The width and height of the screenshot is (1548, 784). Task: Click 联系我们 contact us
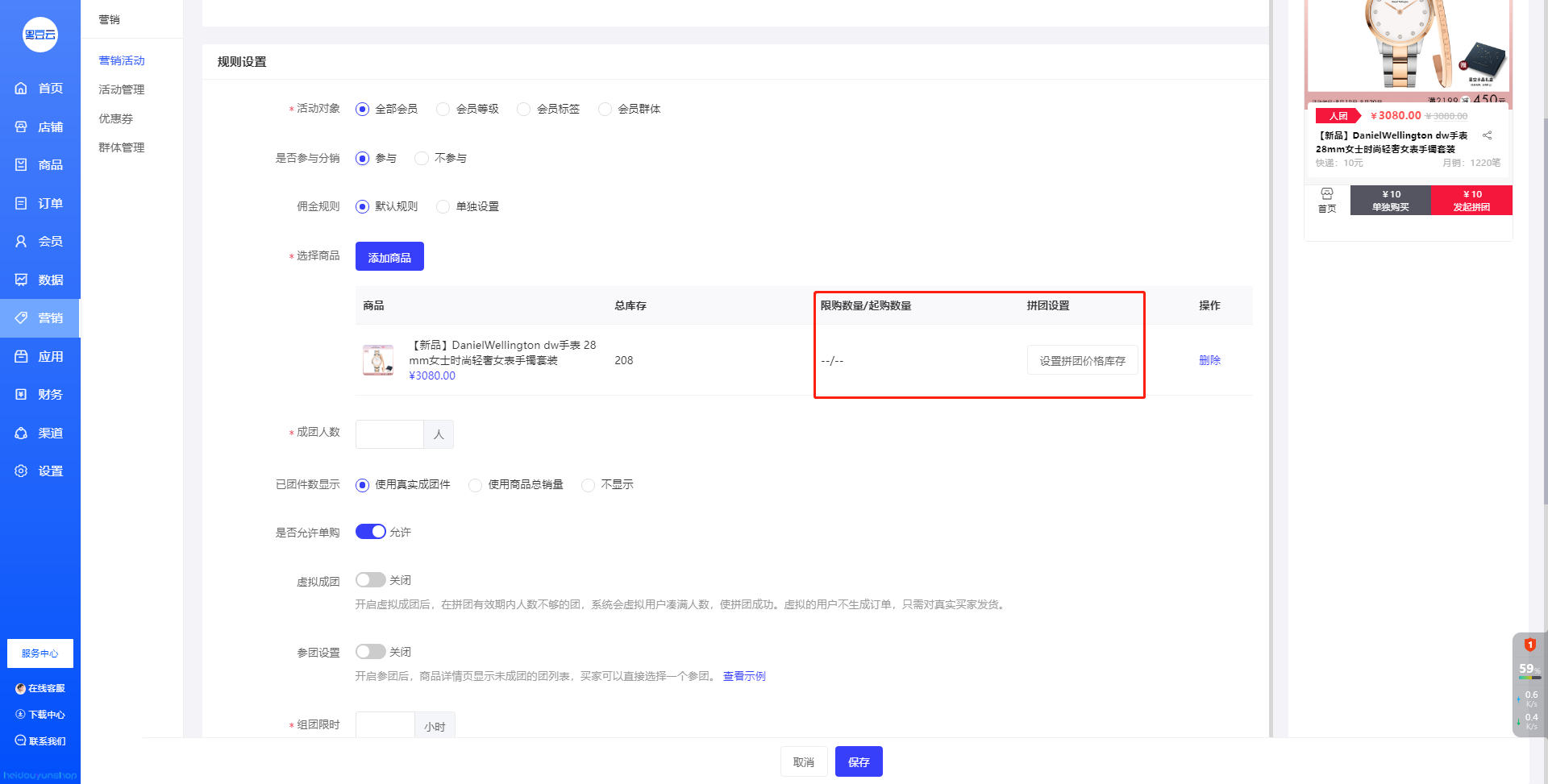click(x=40, y=741)
